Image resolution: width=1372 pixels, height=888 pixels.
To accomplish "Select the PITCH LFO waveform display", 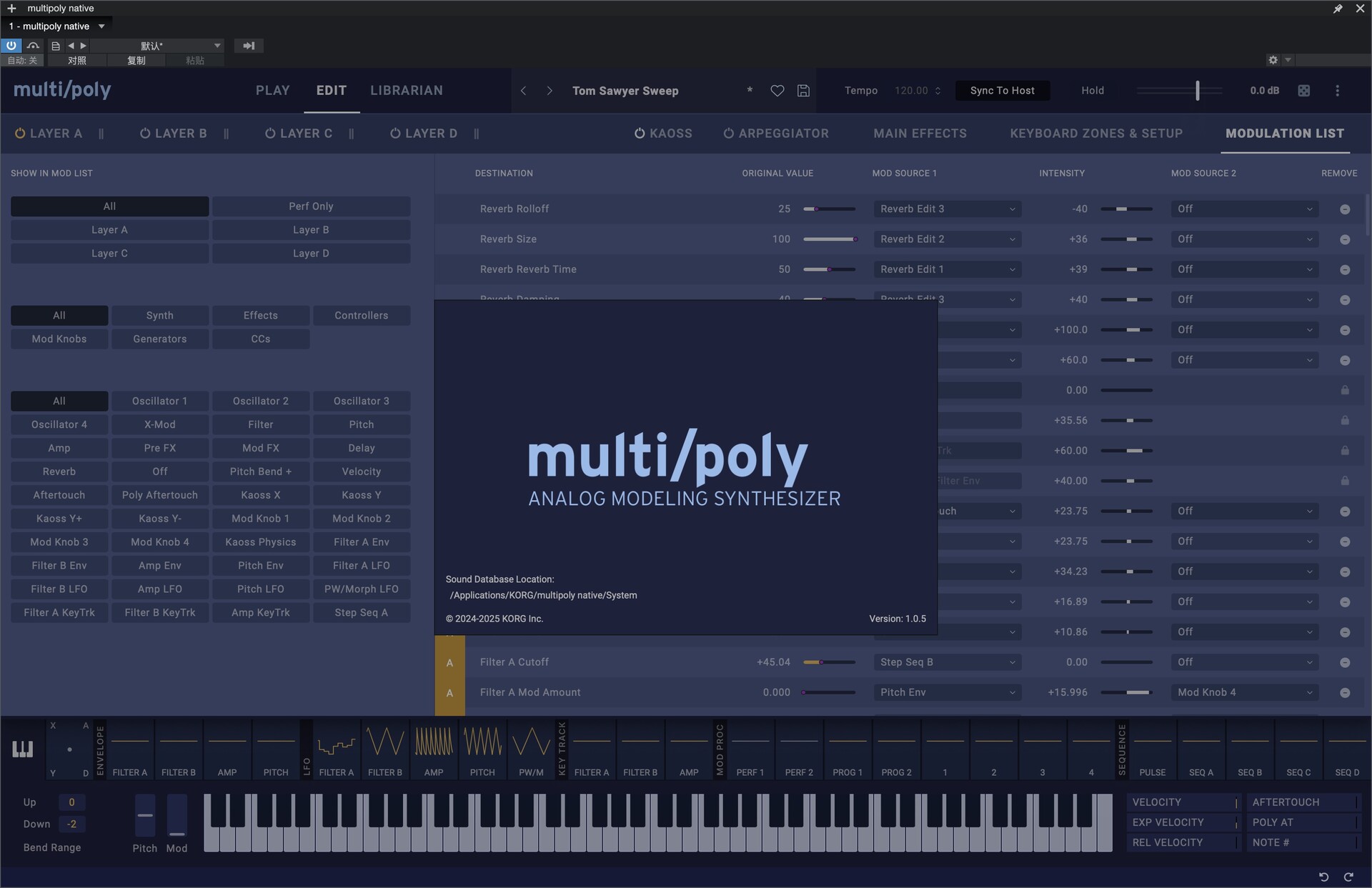I will [x=482, y=749].
